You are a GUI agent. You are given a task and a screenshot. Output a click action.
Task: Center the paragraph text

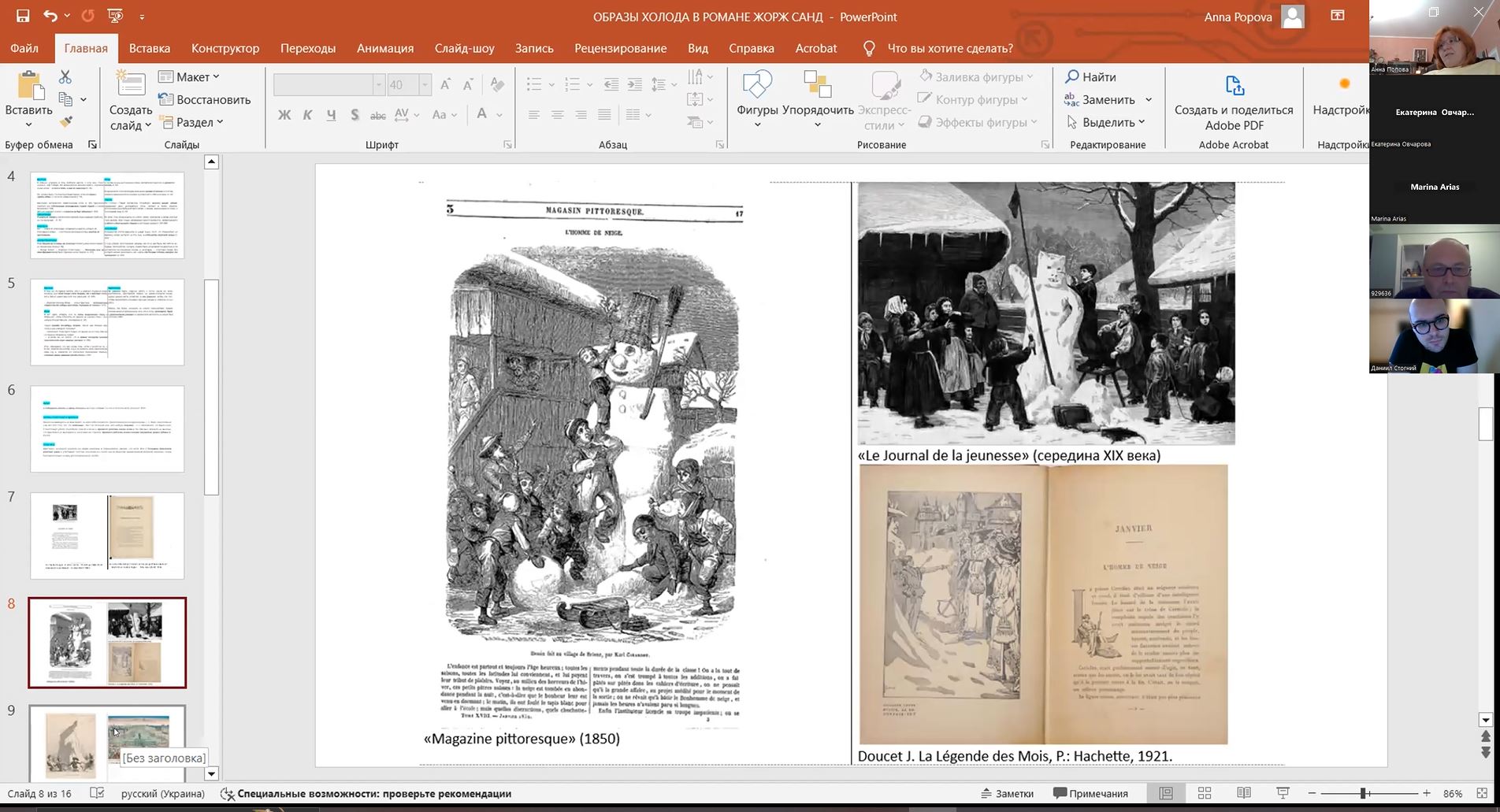click(557, 115)
